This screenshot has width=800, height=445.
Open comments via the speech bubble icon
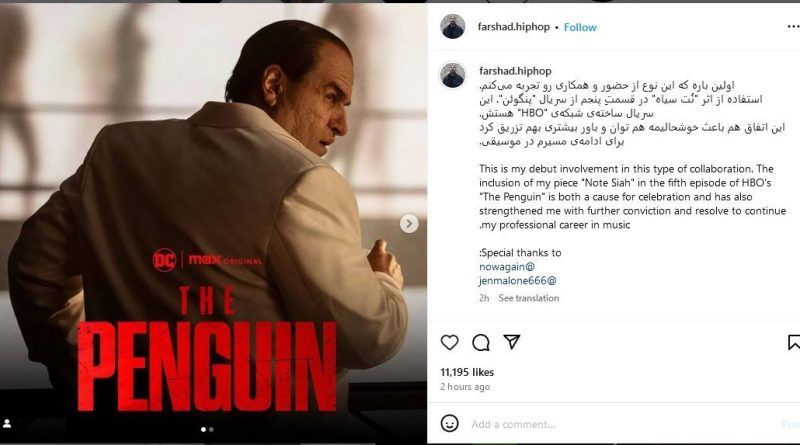click(481, 342)
